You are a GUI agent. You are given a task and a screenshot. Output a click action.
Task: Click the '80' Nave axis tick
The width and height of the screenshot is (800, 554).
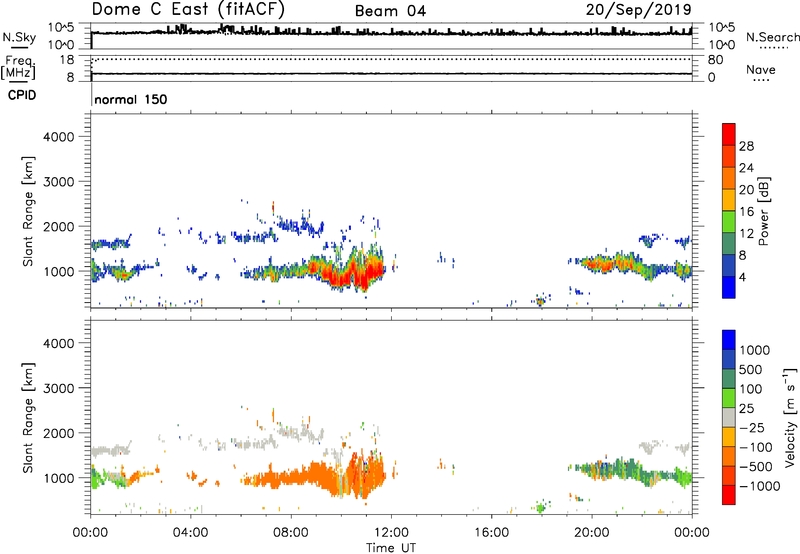(x=715, y=60)
